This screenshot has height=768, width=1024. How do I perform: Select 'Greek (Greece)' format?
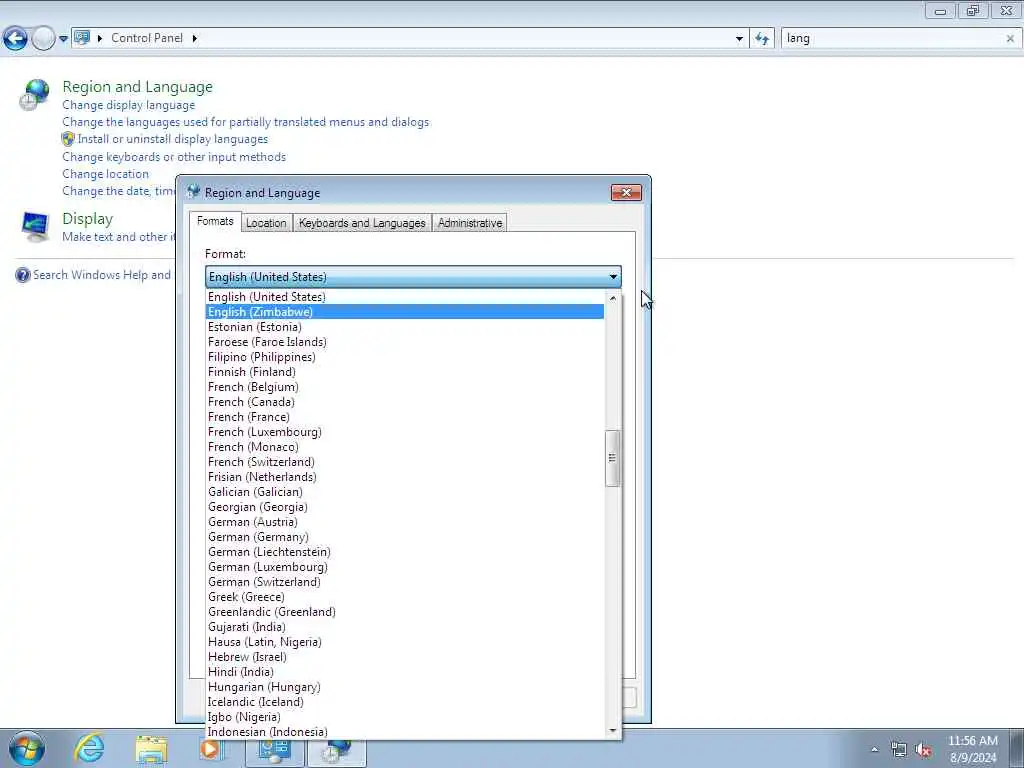[405, 598]
